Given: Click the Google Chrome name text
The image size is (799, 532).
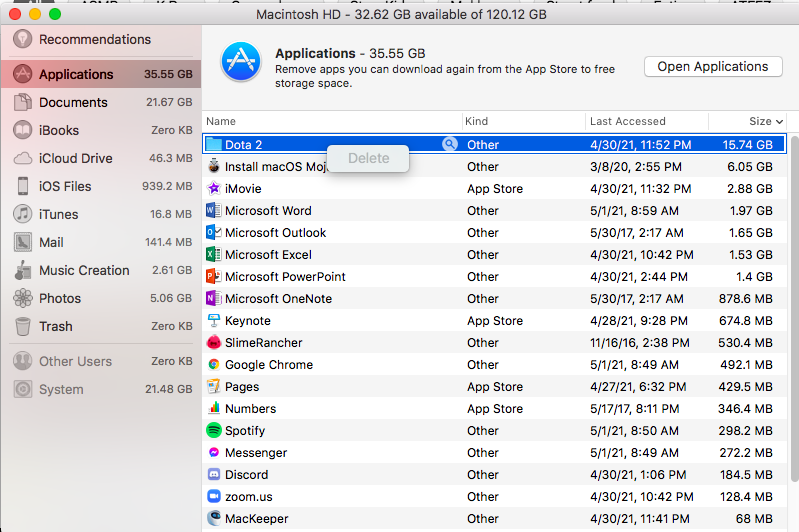Looking at the screenshot, I should coord(269,365).
